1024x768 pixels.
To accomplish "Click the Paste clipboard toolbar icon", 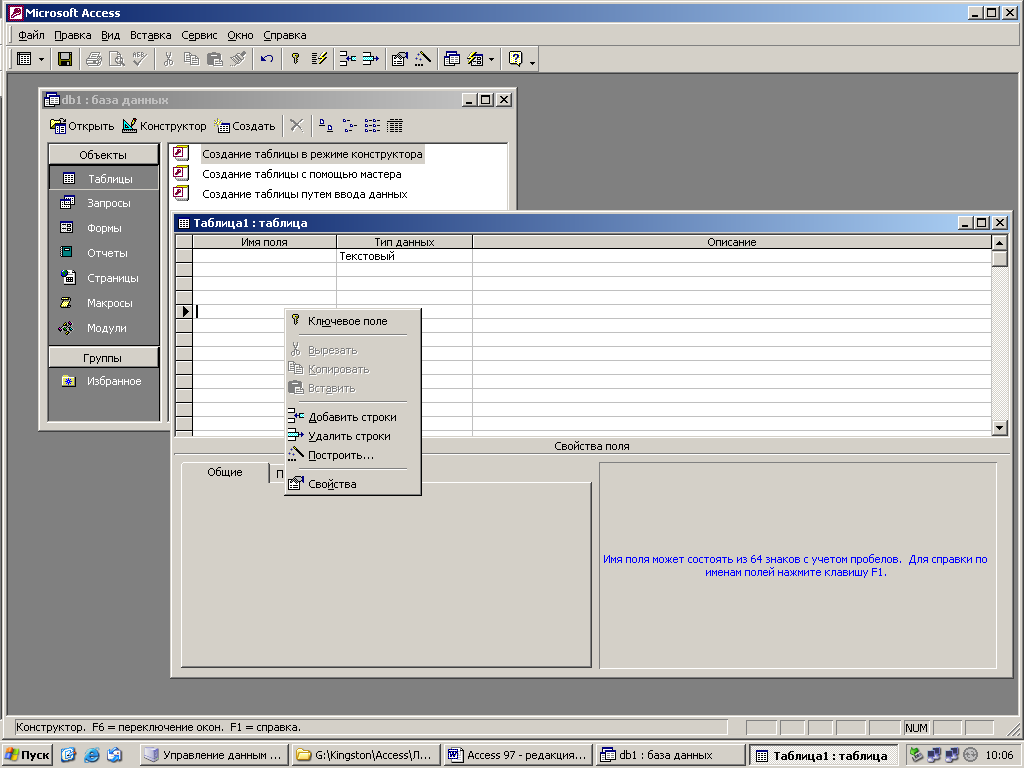I will pos(215,59).
